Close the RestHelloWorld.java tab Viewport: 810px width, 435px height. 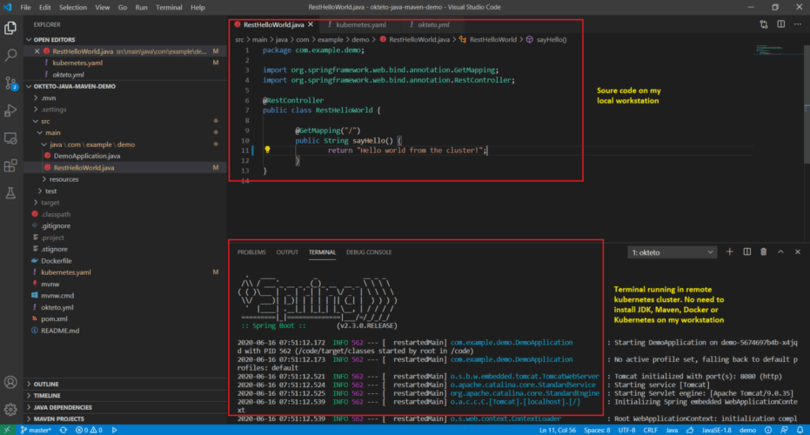coord(310,24)
